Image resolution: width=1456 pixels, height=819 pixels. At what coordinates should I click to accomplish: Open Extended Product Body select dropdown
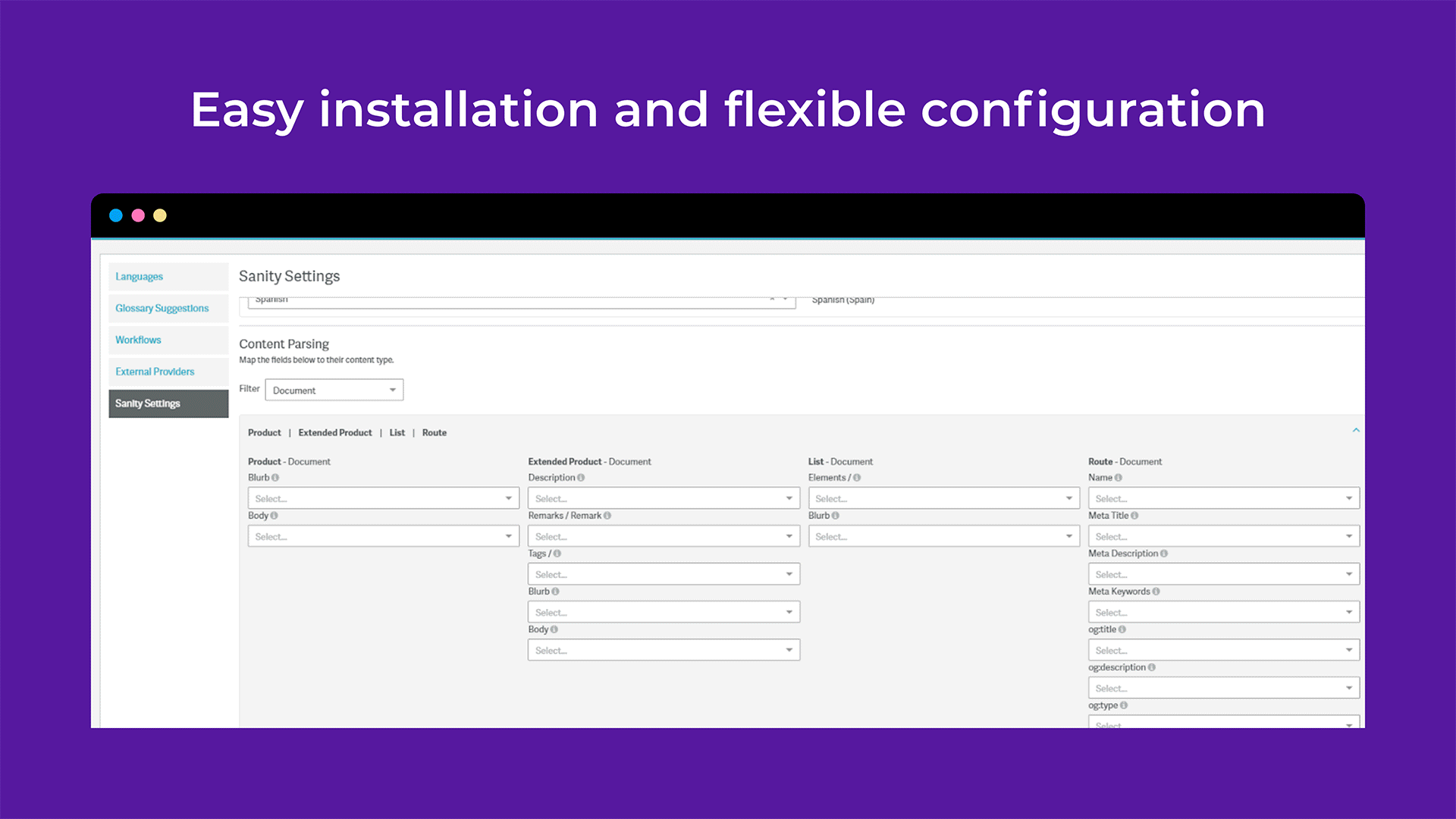coord(664,650)
